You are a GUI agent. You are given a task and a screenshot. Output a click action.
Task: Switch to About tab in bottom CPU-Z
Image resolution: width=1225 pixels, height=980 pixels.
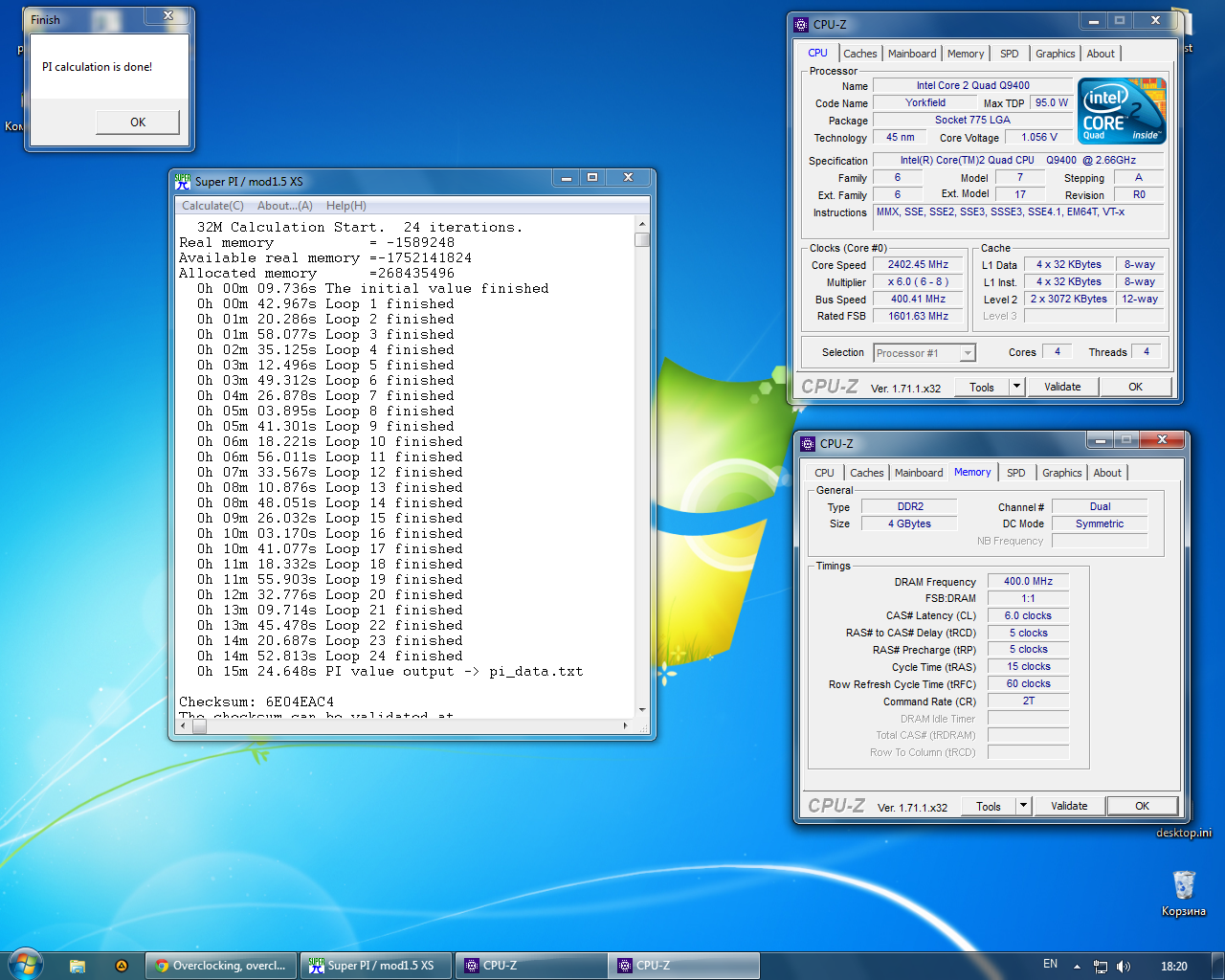[x=1107, y=473]
